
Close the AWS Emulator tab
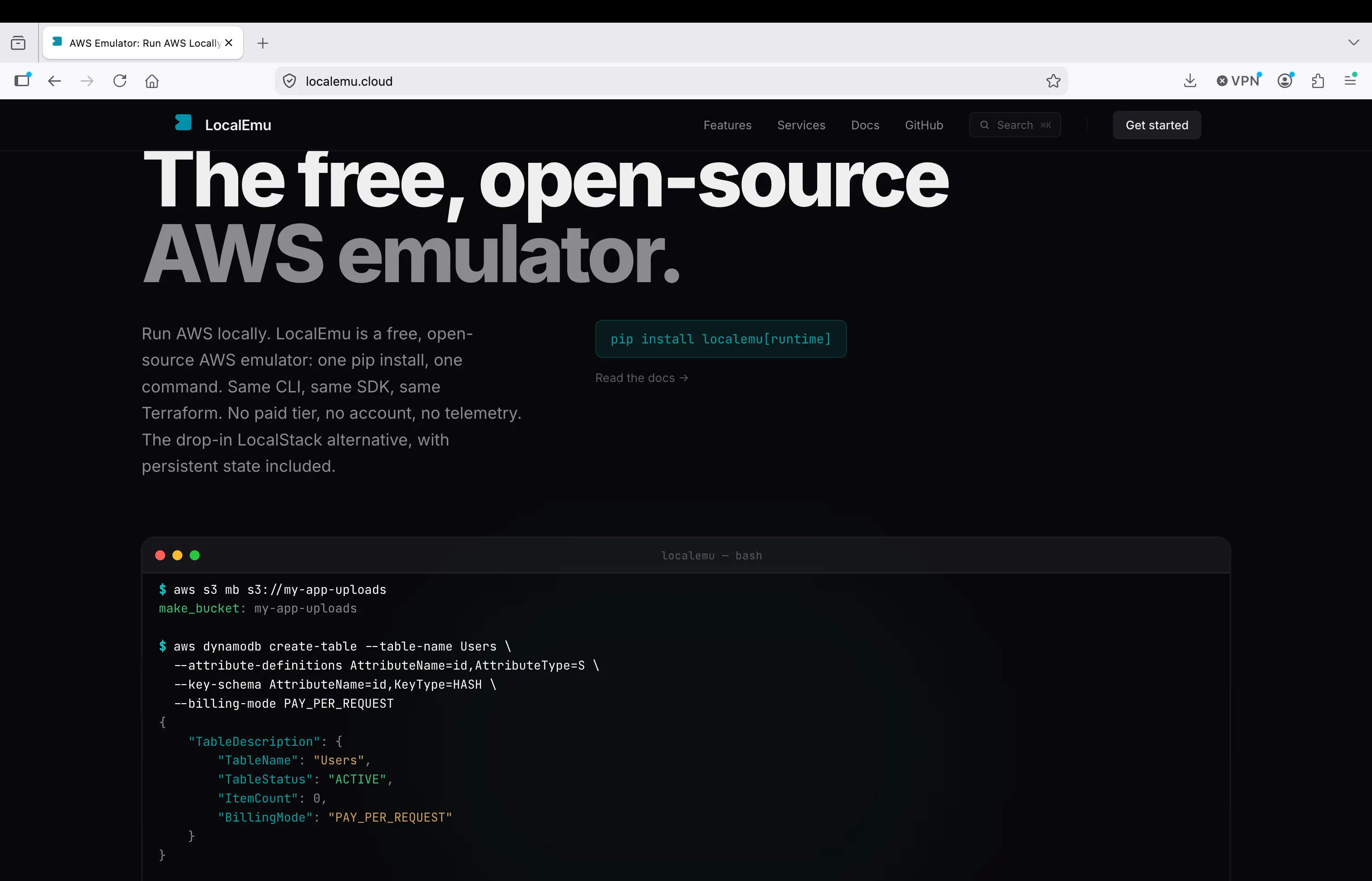tap(229, 43)
